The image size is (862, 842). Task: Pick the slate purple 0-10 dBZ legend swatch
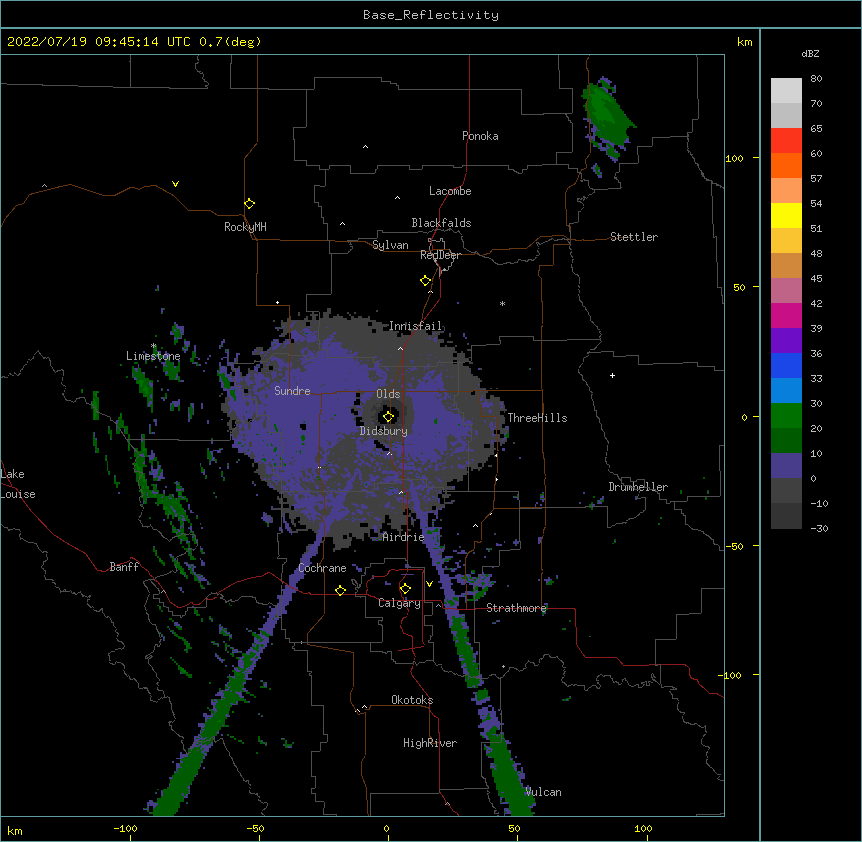coord(786,466)
